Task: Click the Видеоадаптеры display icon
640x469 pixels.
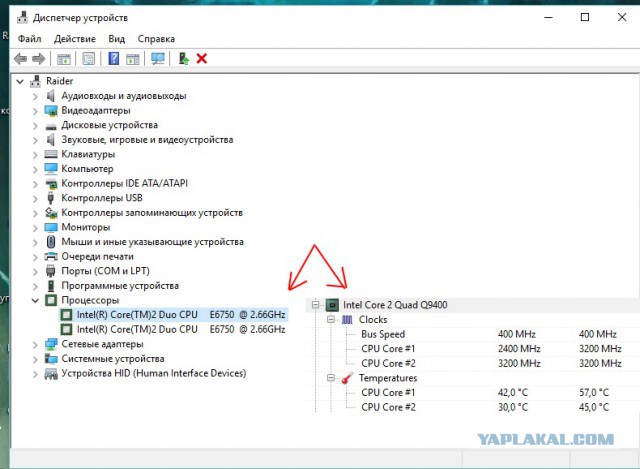Action: pyautogui.click(x=51, y=111)
